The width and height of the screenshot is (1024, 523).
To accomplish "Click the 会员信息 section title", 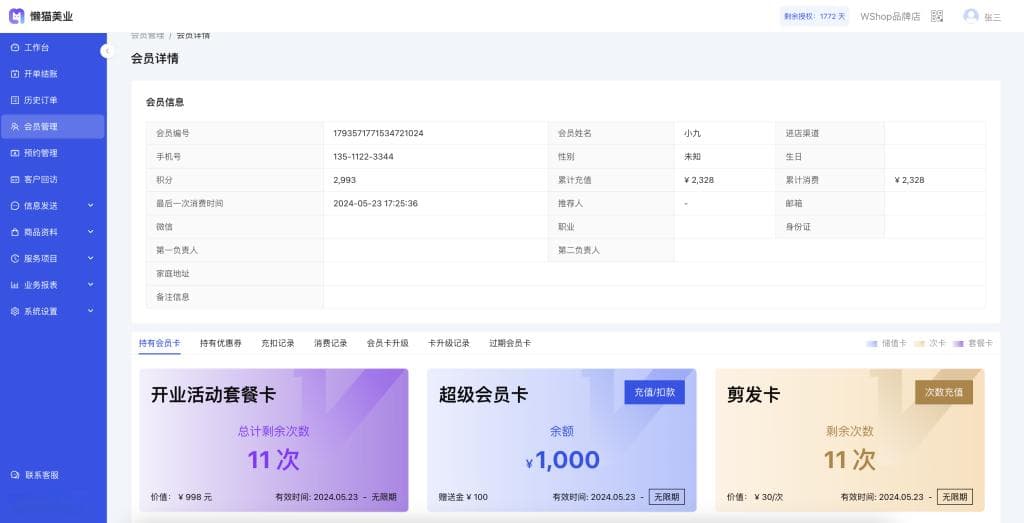I will 165,103.
